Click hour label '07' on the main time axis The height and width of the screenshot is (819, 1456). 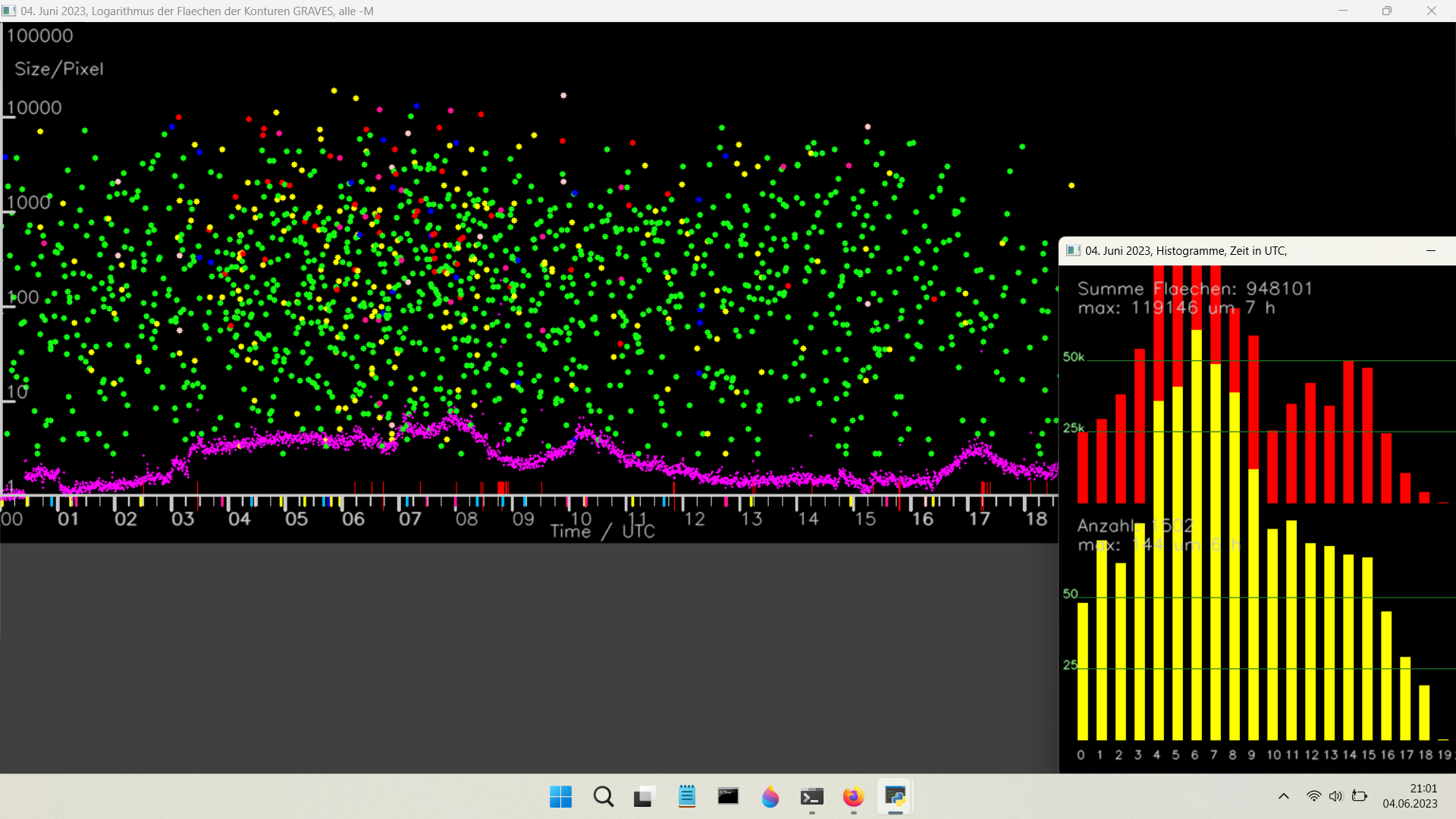410,519
